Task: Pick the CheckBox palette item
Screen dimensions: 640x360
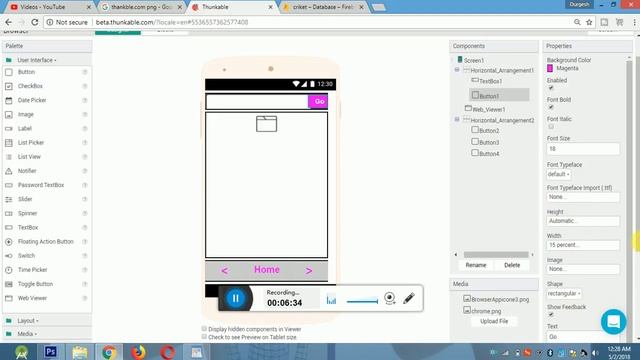Action: 30,86
